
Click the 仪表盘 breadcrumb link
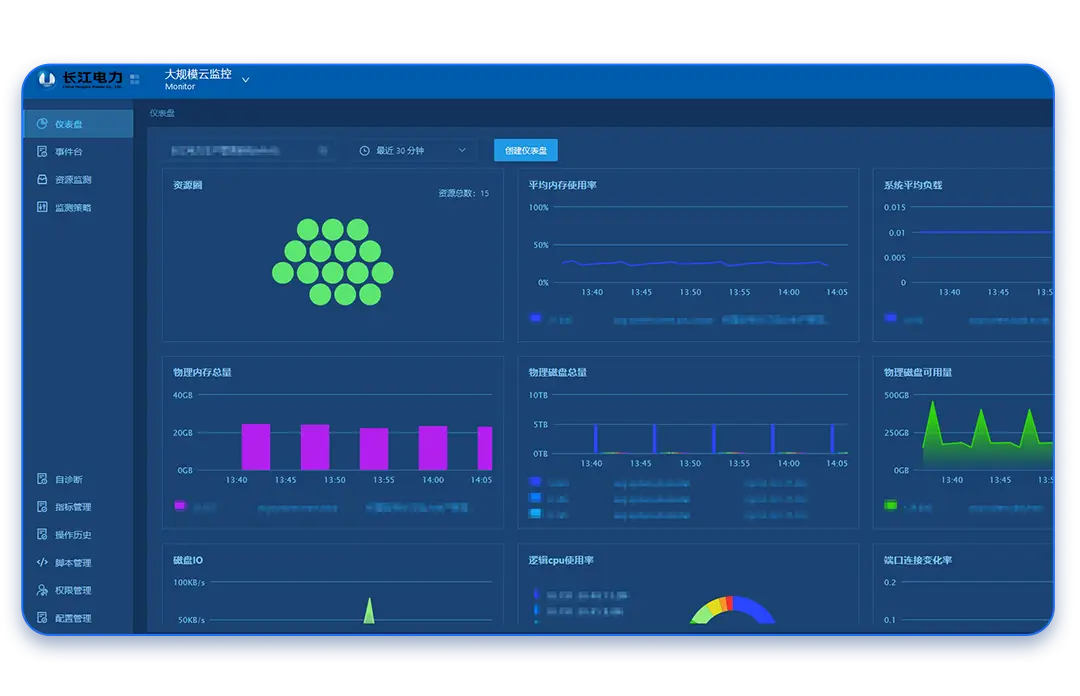click(x=162, y=113)
